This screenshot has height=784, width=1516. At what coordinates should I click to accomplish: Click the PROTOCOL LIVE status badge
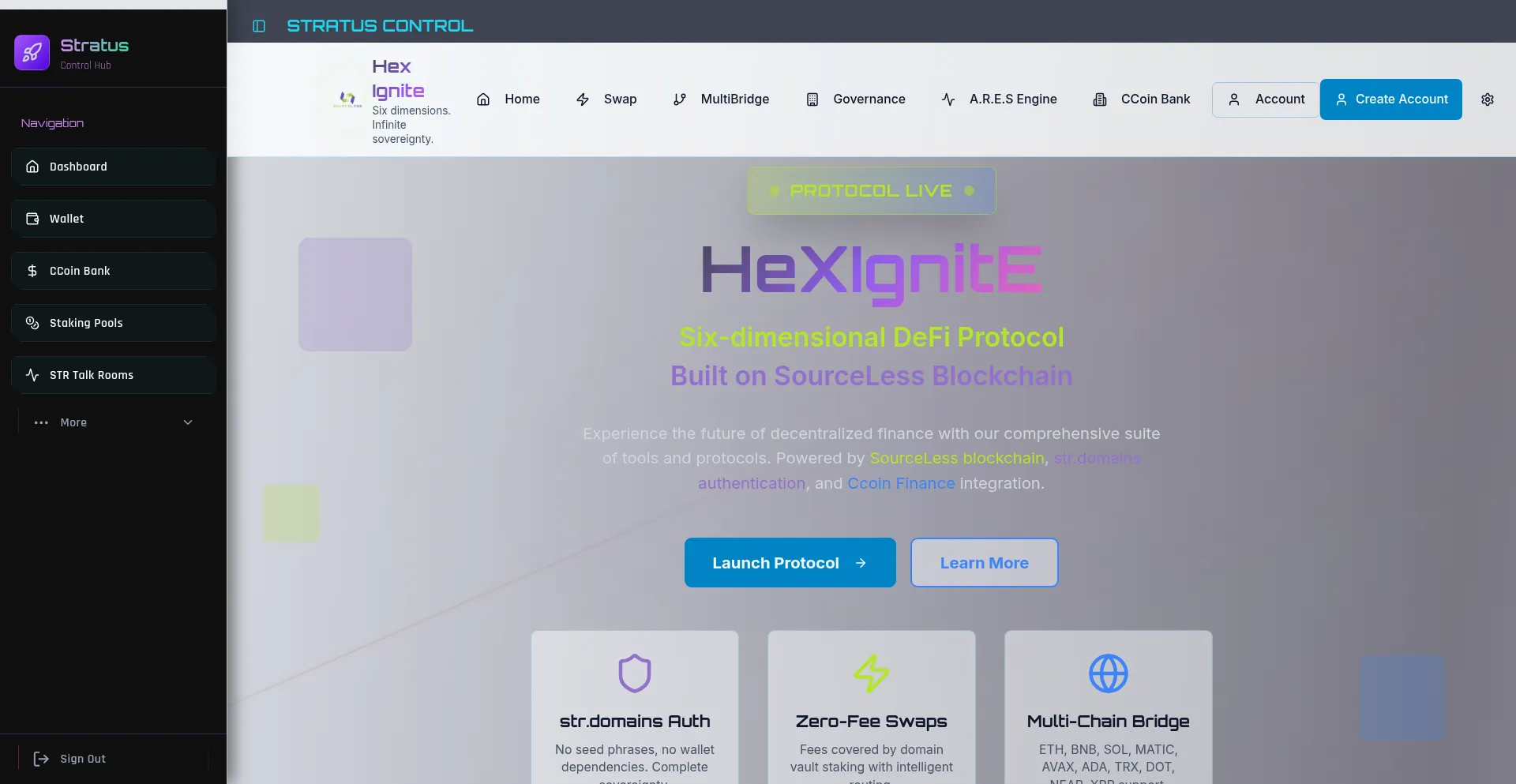point(872,191)
